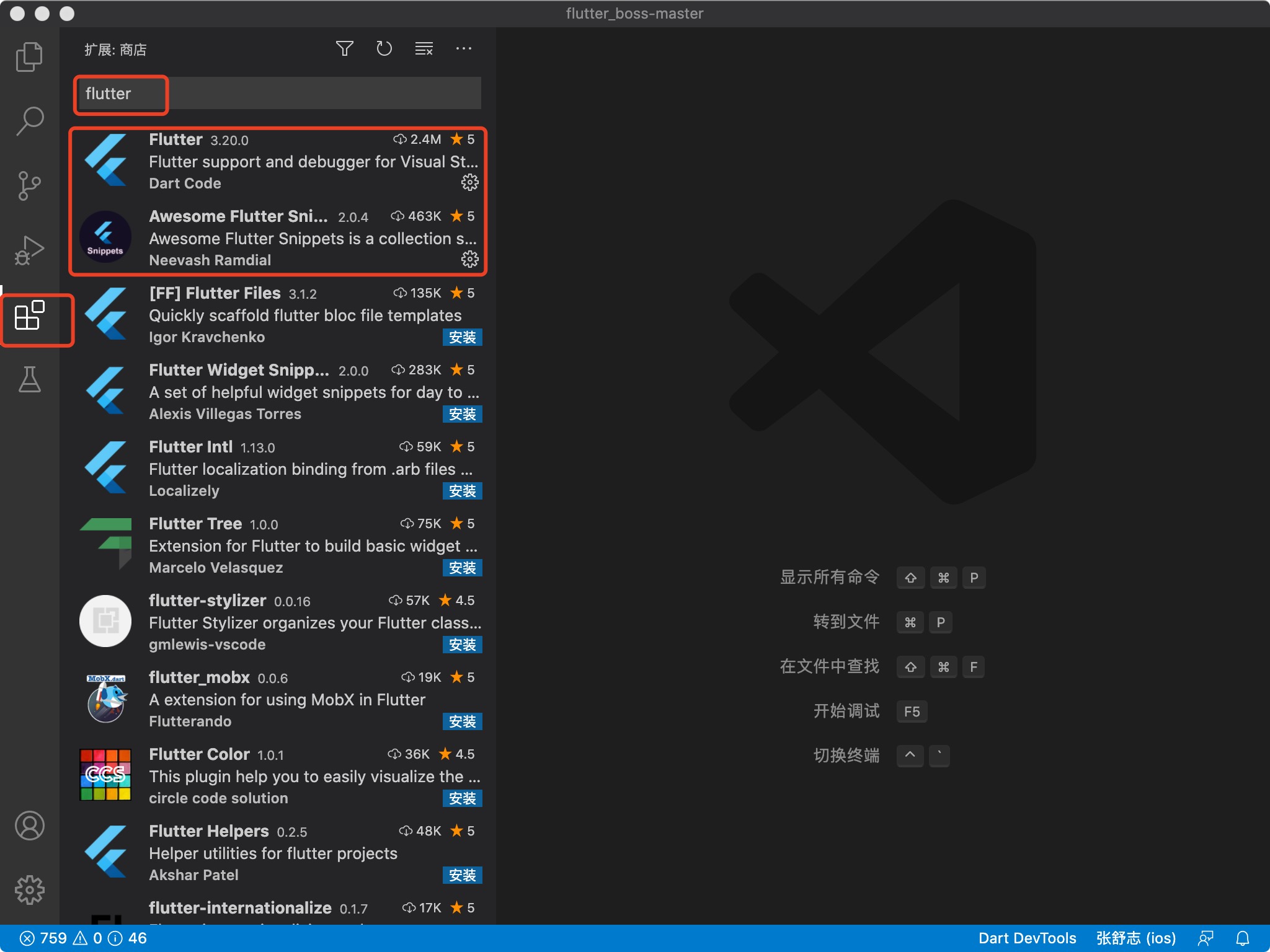Click the 转到文件 shortcut hint
This screenshot has height=952, width=1270.
click(x=846, y=622)
